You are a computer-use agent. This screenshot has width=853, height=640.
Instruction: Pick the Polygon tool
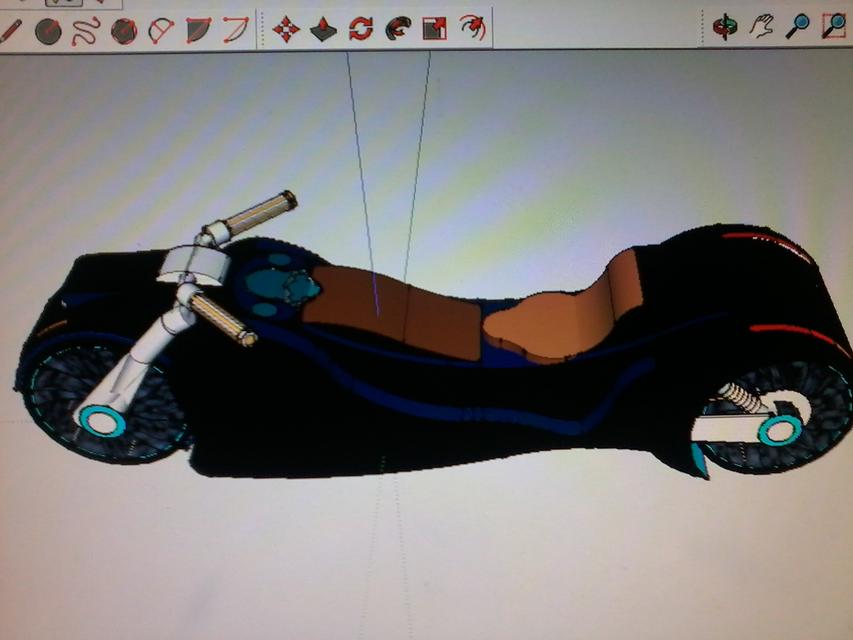123,31
